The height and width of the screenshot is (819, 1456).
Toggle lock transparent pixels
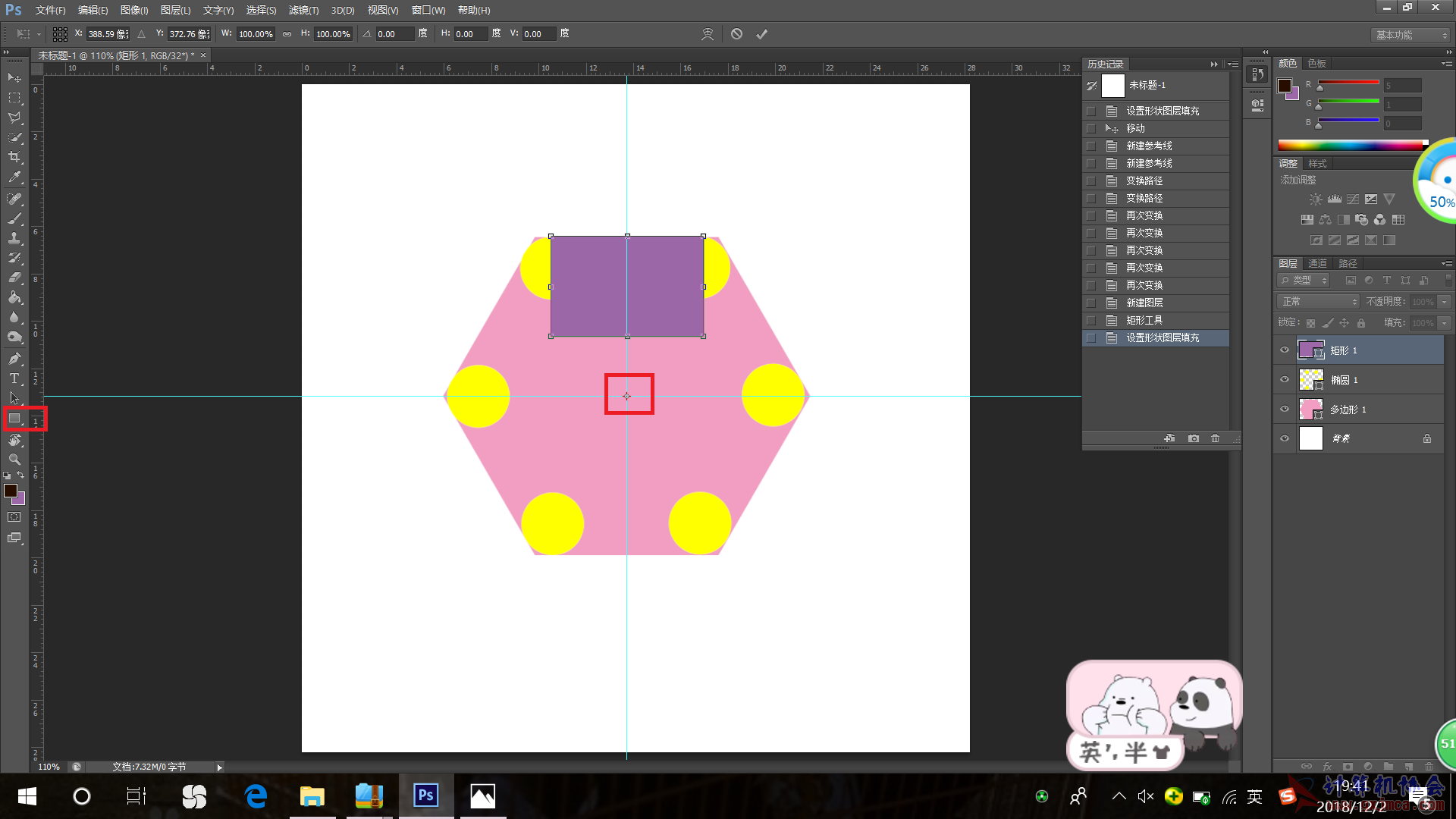tap(1310, 323)
